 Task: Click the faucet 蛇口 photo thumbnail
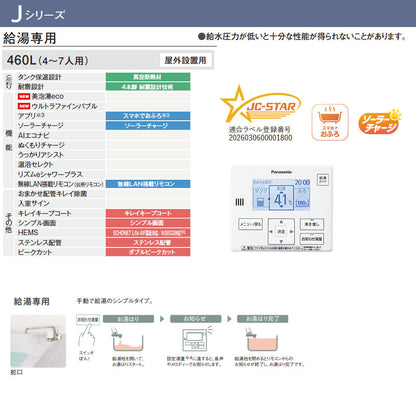pyautogui.click(x=38, y=341)
